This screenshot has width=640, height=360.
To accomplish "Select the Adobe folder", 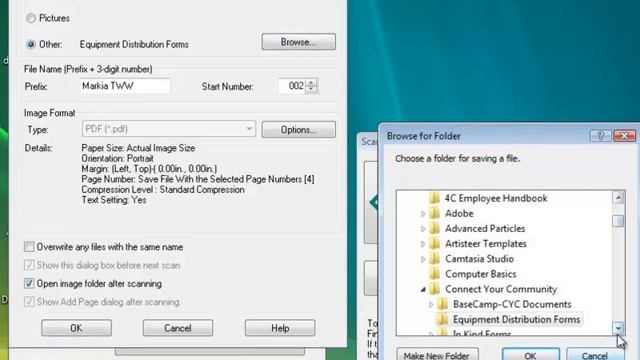I will pyautogui.click(x=459, y=213).
